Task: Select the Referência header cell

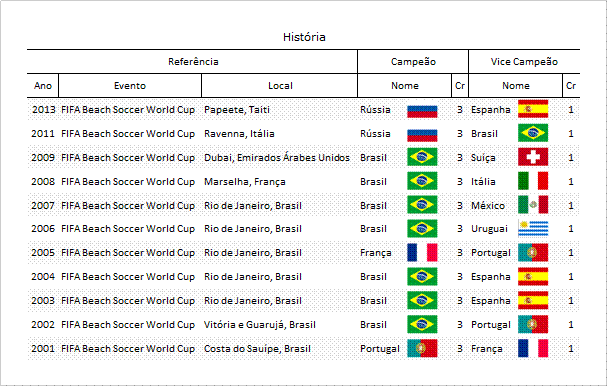Action: click(x=192, y=62)
